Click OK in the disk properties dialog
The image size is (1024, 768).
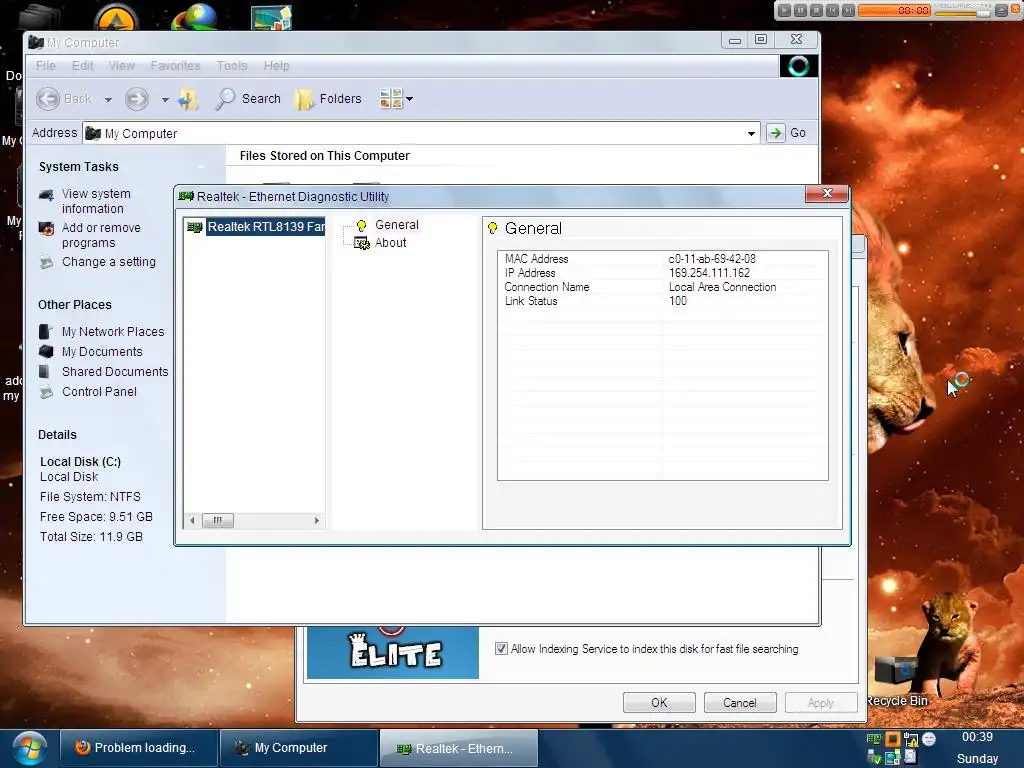coord(659,703)
